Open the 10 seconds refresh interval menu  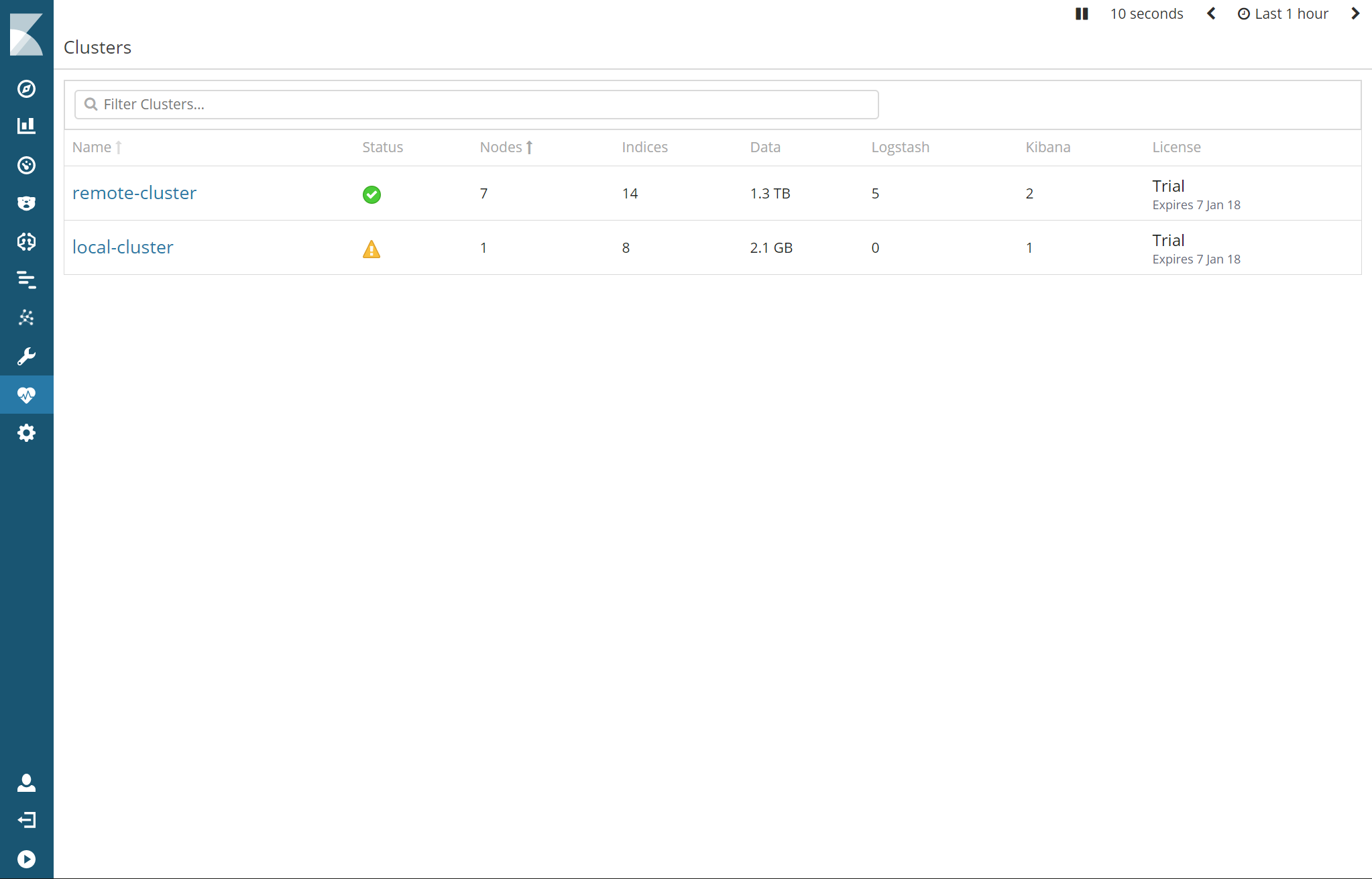point(1146,14)
